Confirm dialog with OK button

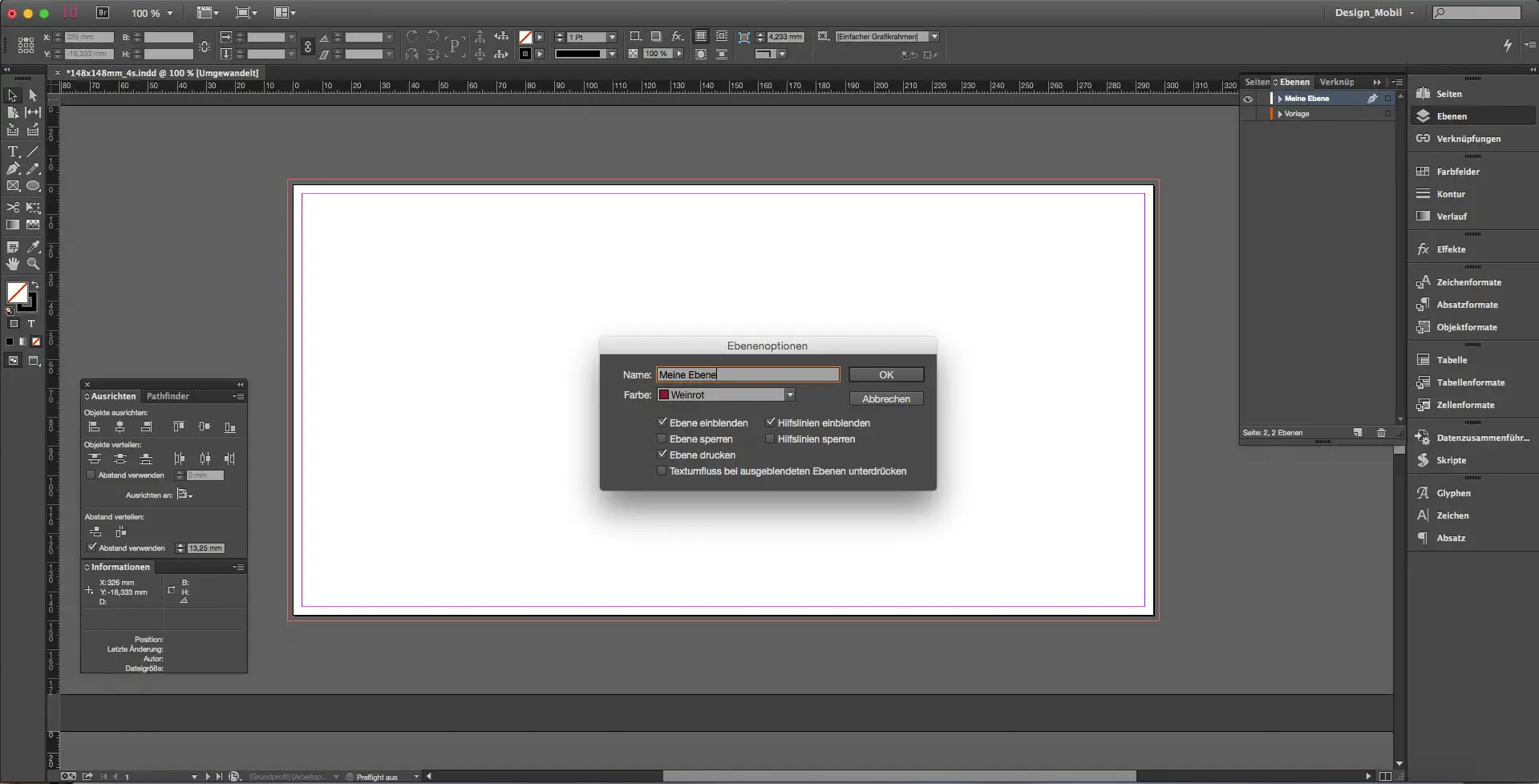pyautogui.click(x=885, y=374)
